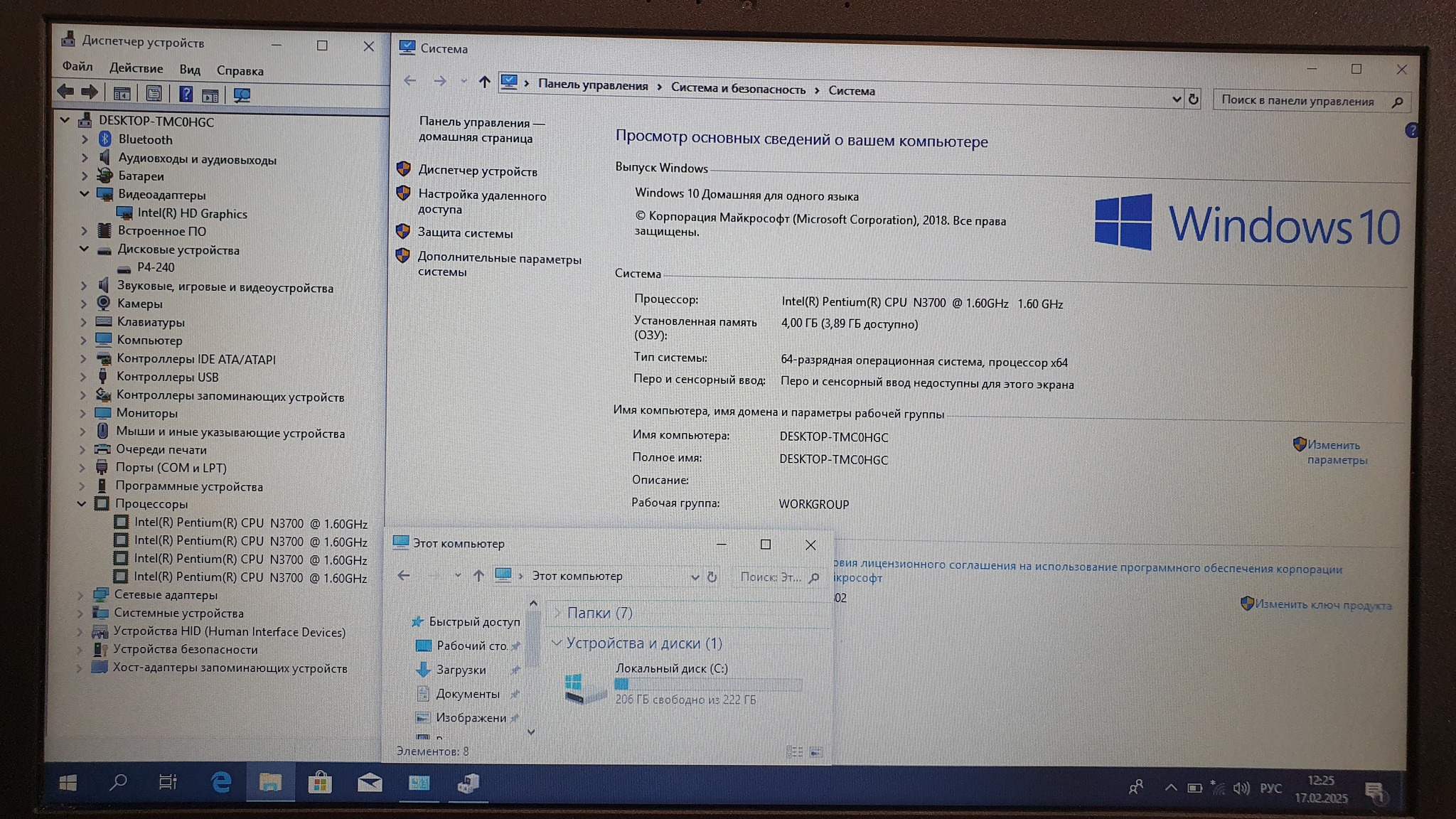Select the Intel(R) HD Graphics device

[192, 213]
